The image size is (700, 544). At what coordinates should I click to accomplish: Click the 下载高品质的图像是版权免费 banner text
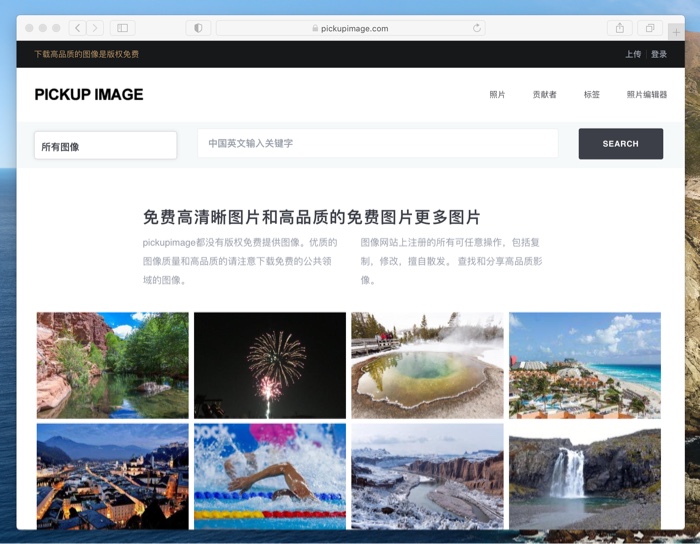87,54
